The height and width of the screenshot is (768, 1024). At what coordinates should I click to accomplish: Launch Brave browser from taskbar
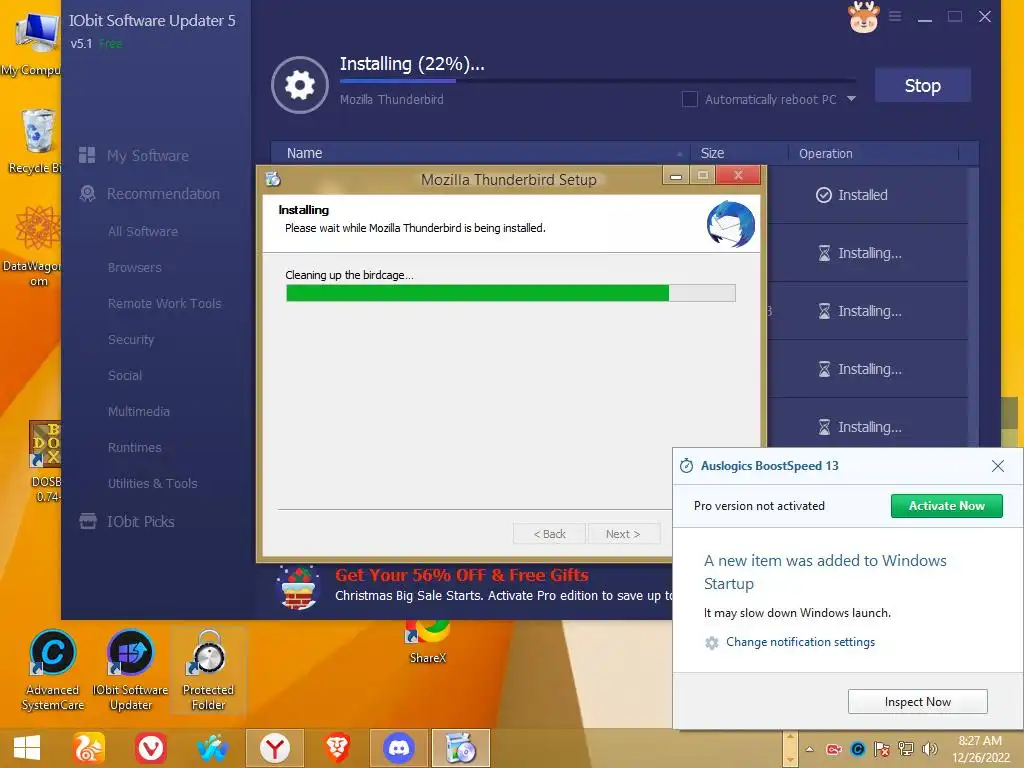(337, 748)
